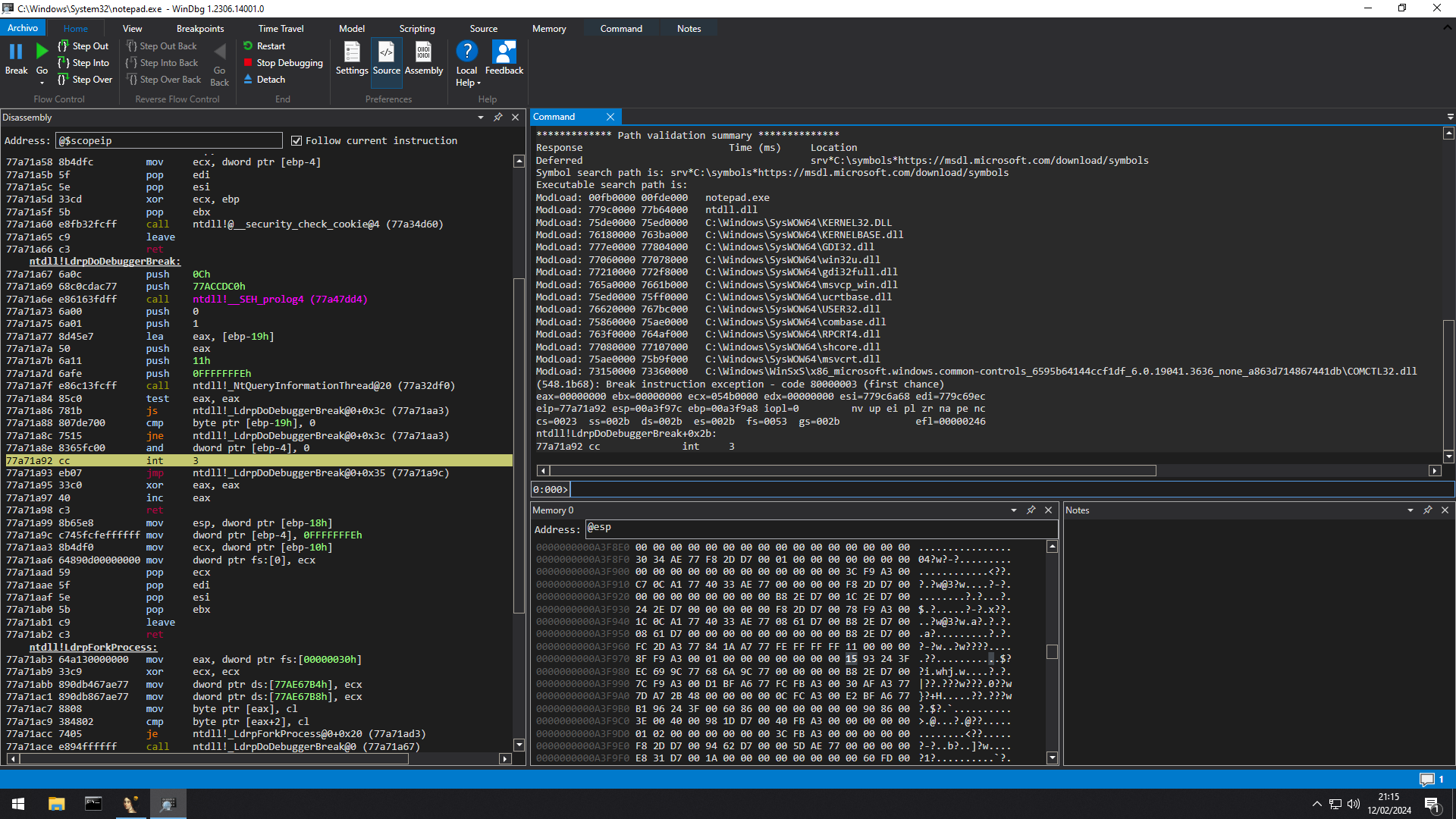Image resolution: width=1456 pixels, height=819 pixels.
Task: Close the Disassembly panel
Action: coord(516,118)
